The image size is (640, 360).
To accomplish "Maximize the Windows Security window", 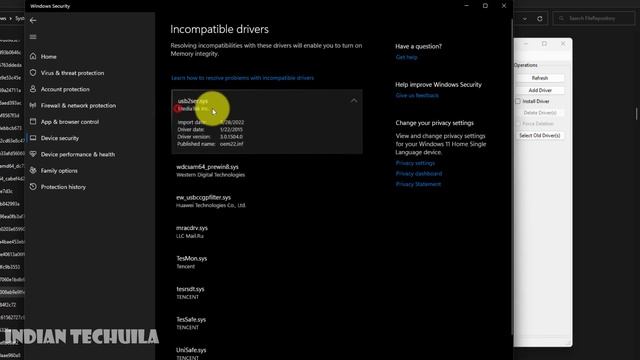I will point(485,6).
